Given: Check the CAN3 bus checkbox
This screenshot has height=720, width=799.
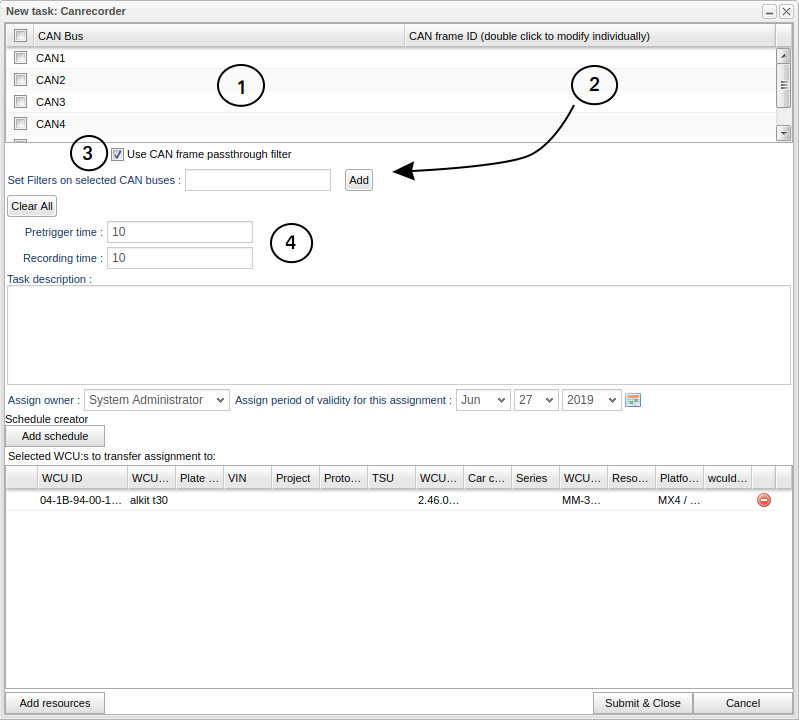Looking at the screenshot, I should [x=21, y=102].
